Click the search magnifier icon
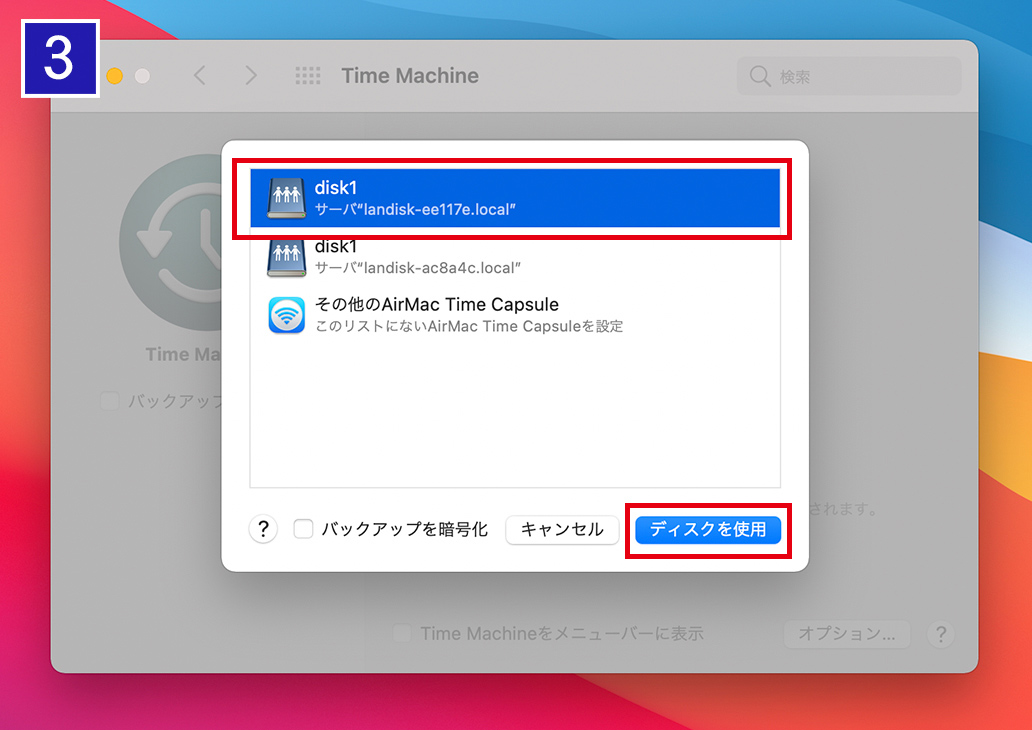 tap(760, 76)
